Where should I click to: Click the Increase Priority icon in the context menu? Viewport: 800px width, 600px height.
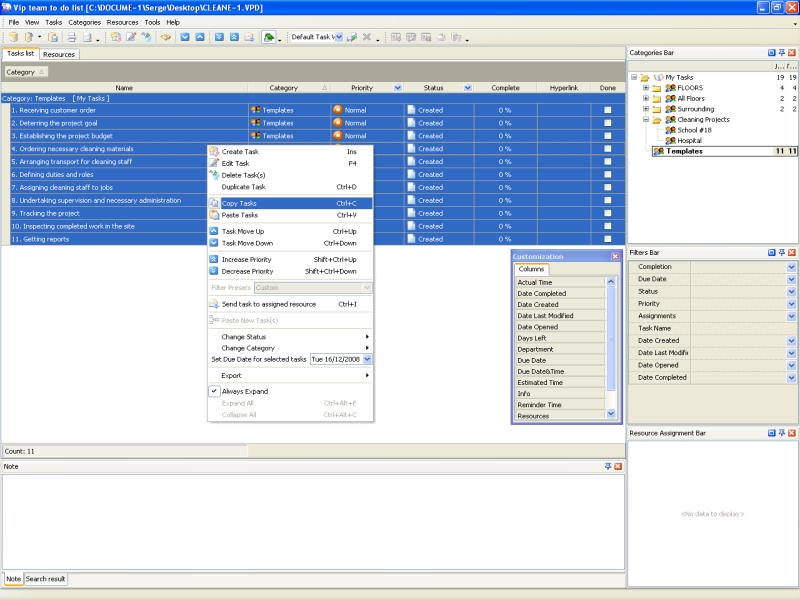point(214,259)
